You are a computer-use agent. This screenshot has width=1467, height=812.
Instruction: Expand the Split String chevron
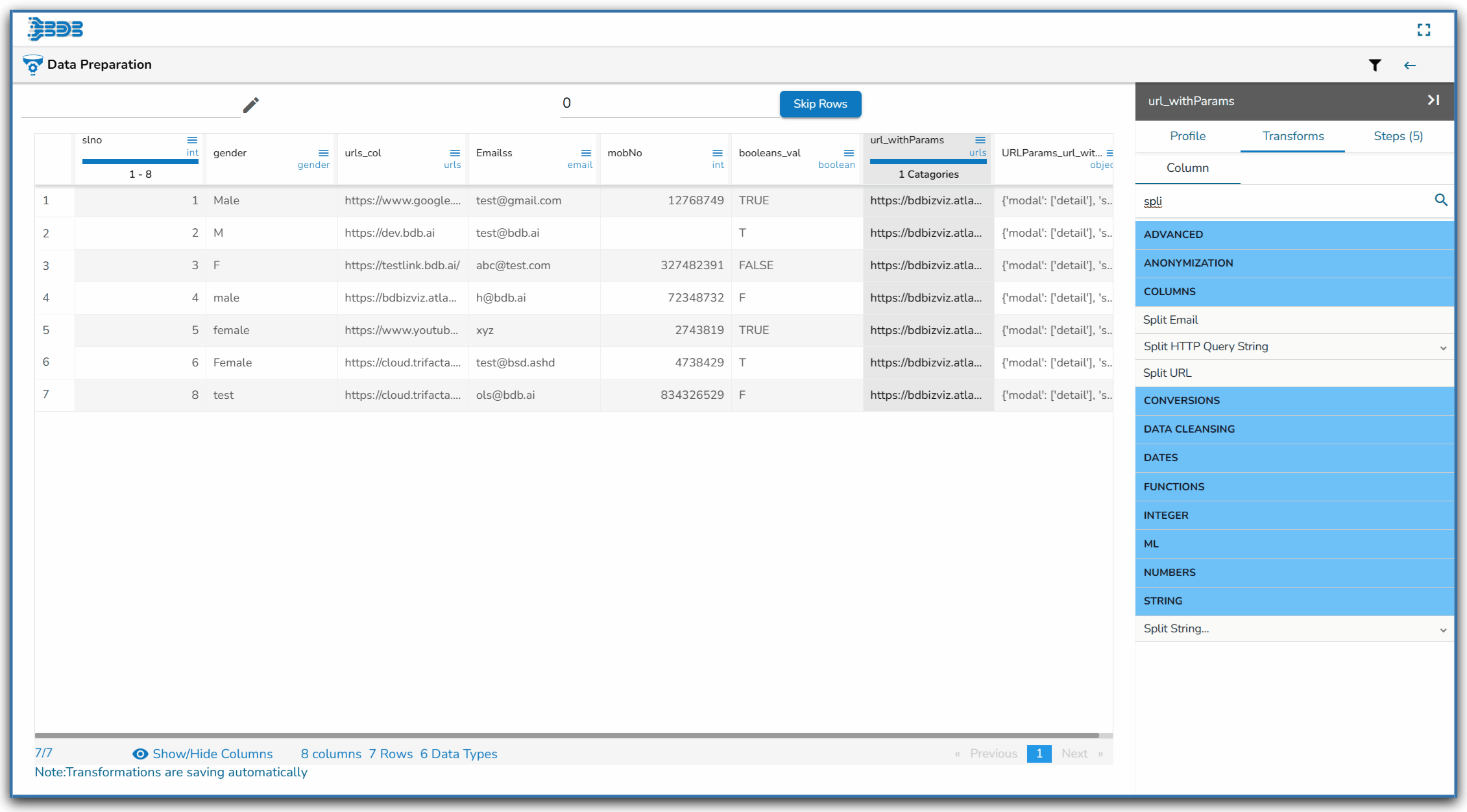coord(1442,630)
